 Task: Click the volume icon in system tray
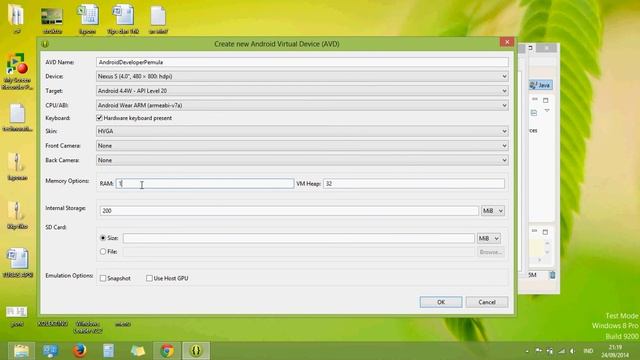pyautogui.click(x=572, y=351)
